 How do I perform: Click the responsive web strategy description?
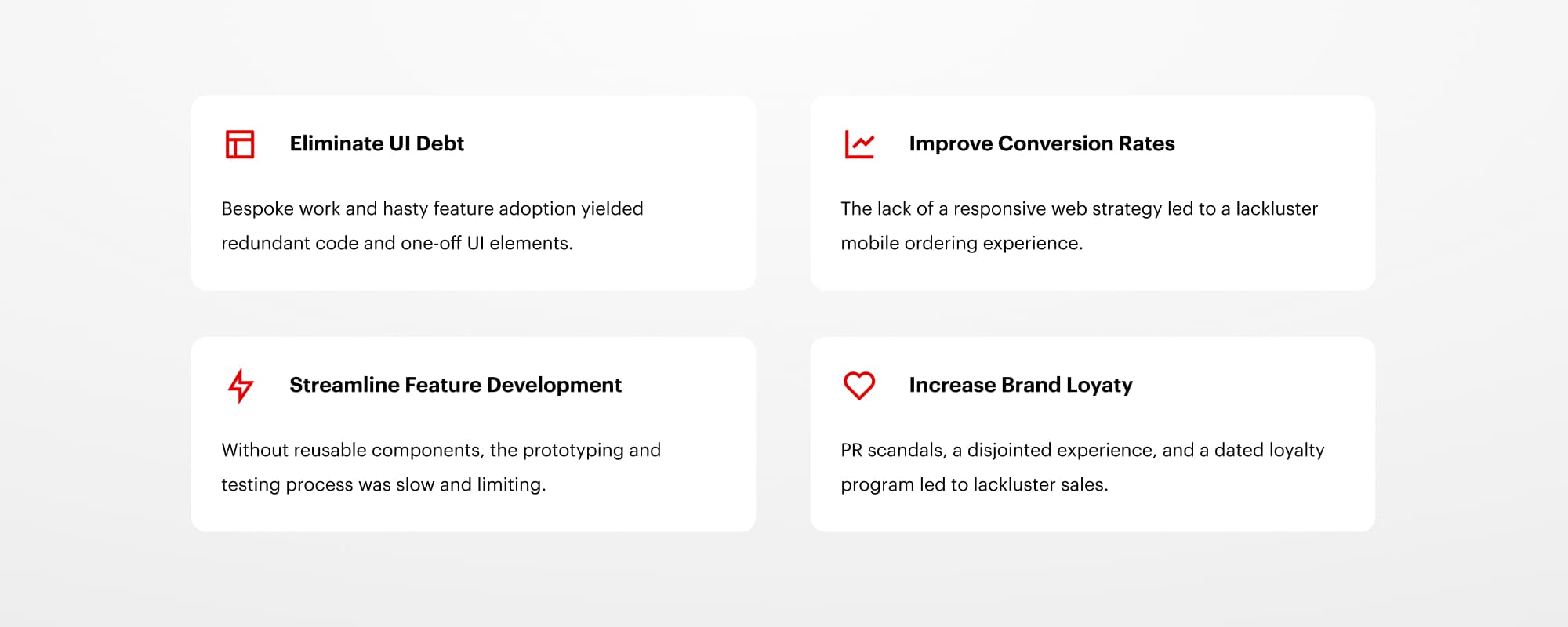[x=1080, y=226]
